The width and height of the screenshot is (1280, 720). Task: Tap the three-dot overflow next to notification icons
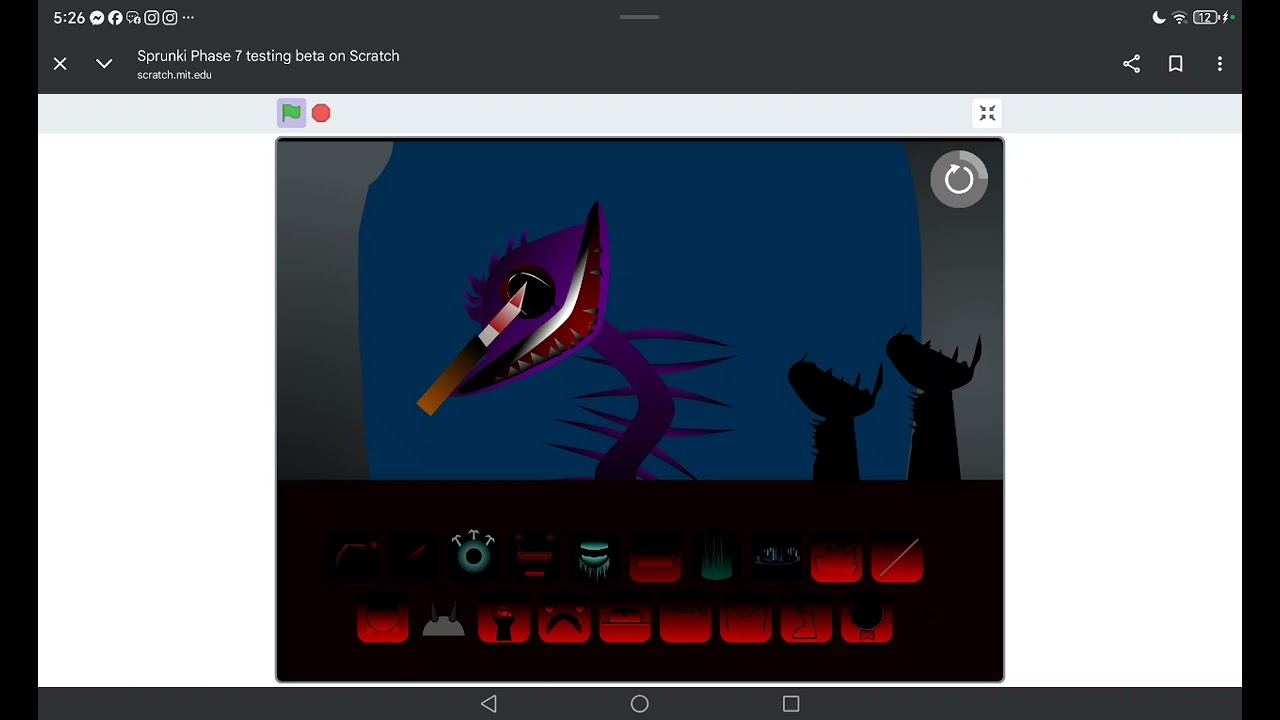click(189, 18)
